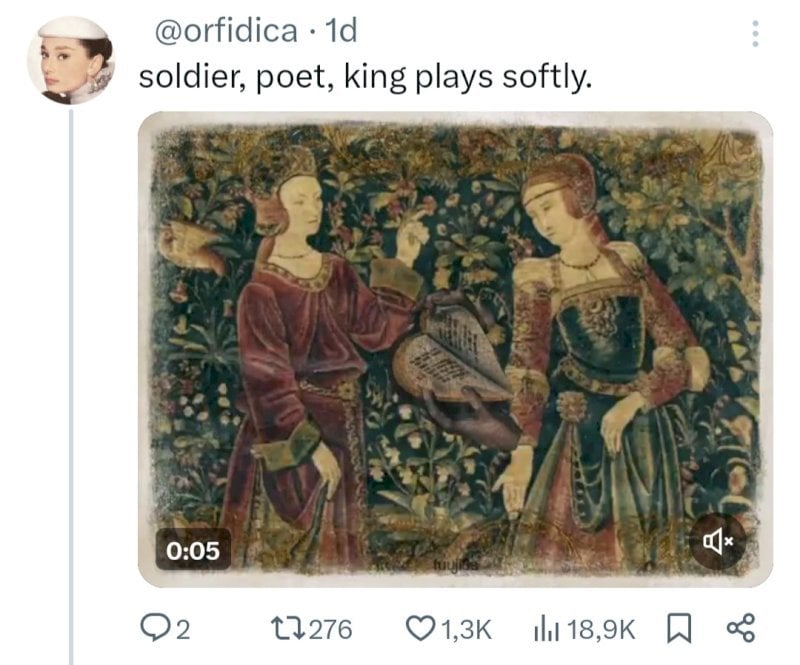Click the 18,9K views count
800x665 pixels.
[600, 629]
